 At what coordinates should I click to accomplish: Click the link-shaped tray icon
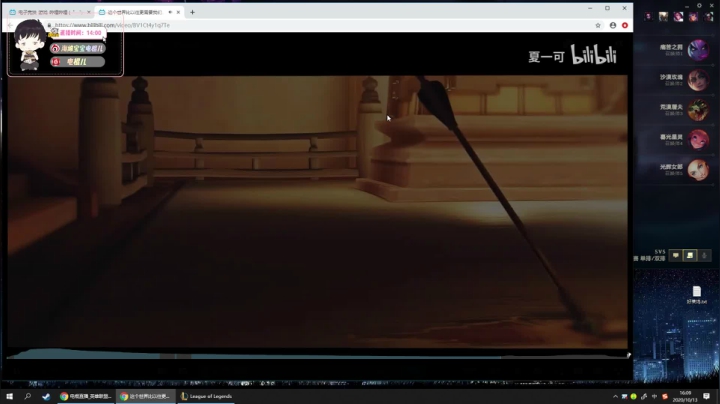(x=644, y=396)
